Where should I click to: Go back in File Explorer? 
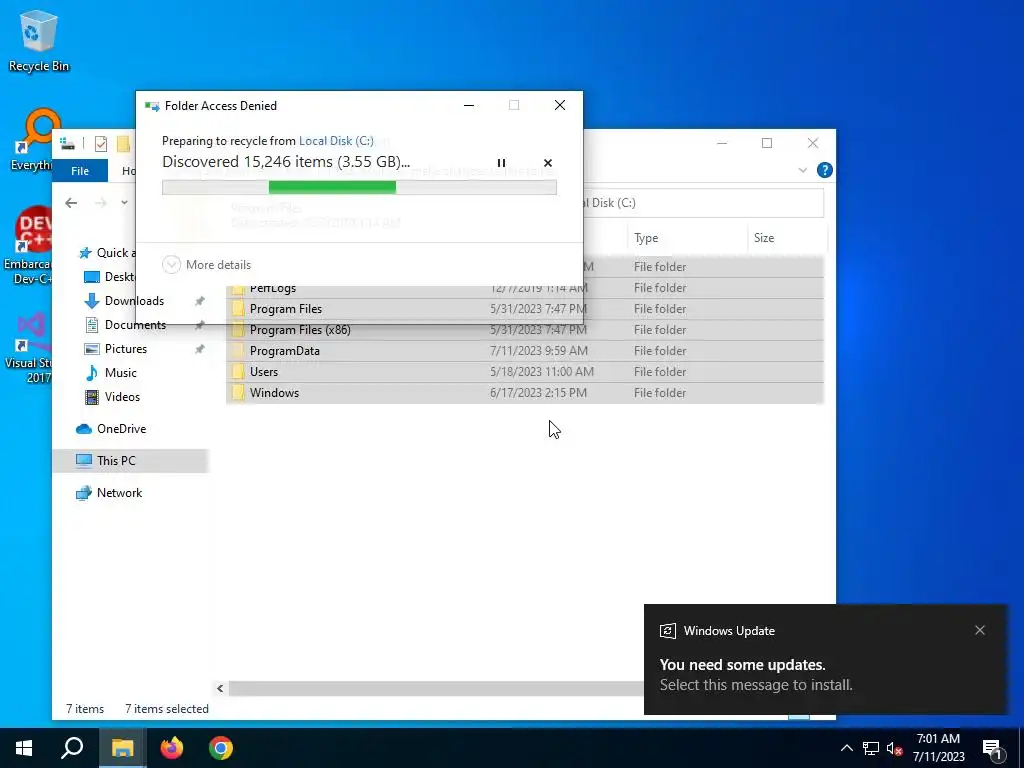(71, 203)
